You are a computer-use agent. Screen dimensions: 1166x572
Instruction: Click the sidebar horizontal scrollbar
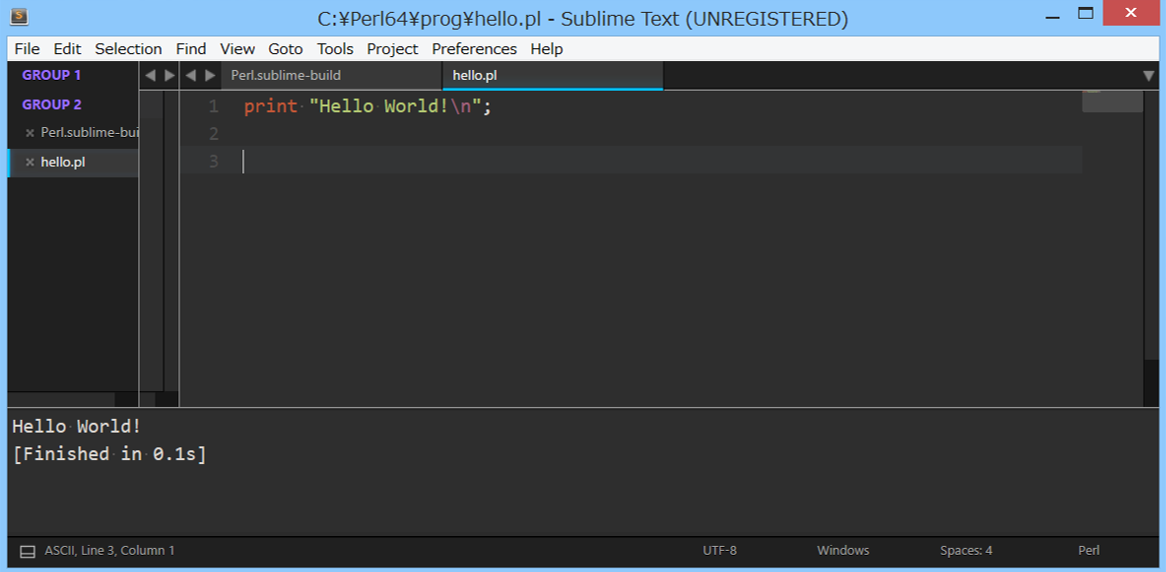(61, 399)
